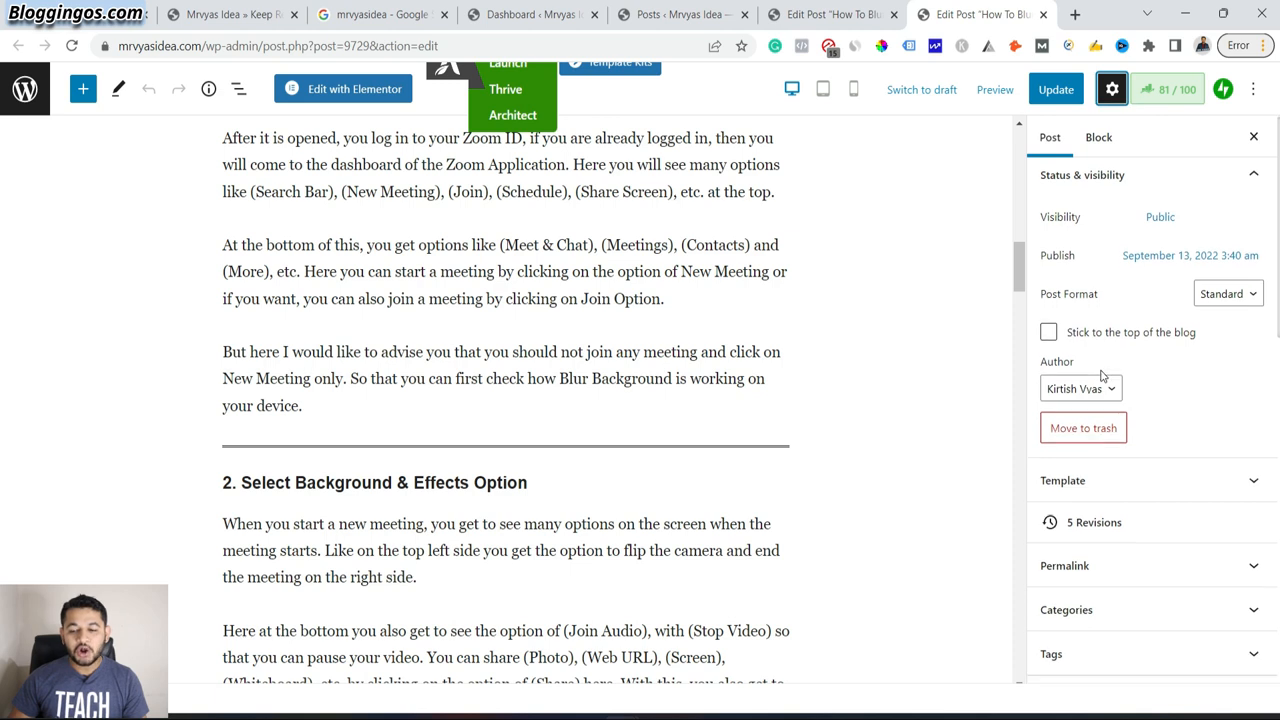The image size is (1280, 720).
Task: Click the editor vertical scrollbar thumb
Action: click(1019, 266)
